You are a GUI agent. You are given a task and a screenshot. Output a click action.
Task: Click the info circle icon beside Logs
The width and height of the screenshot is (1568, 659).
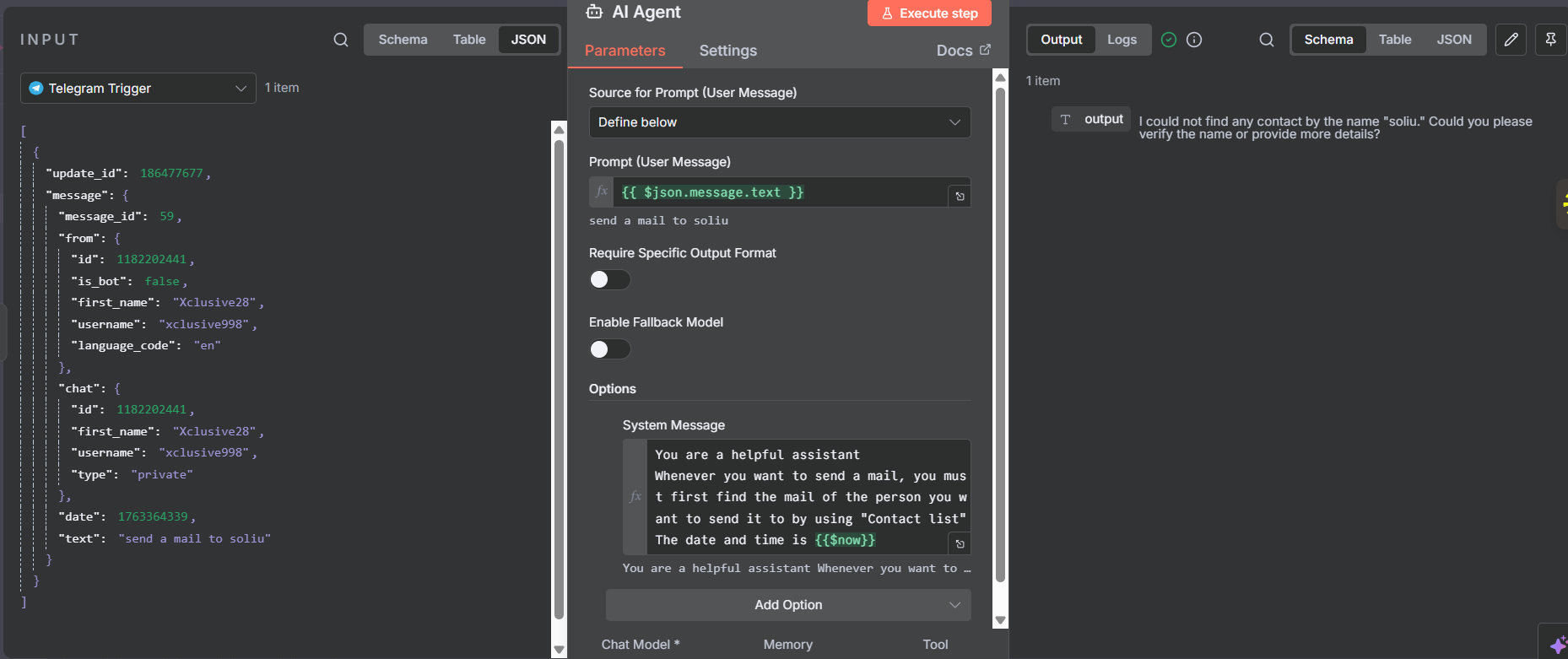tap(1194, 40)
